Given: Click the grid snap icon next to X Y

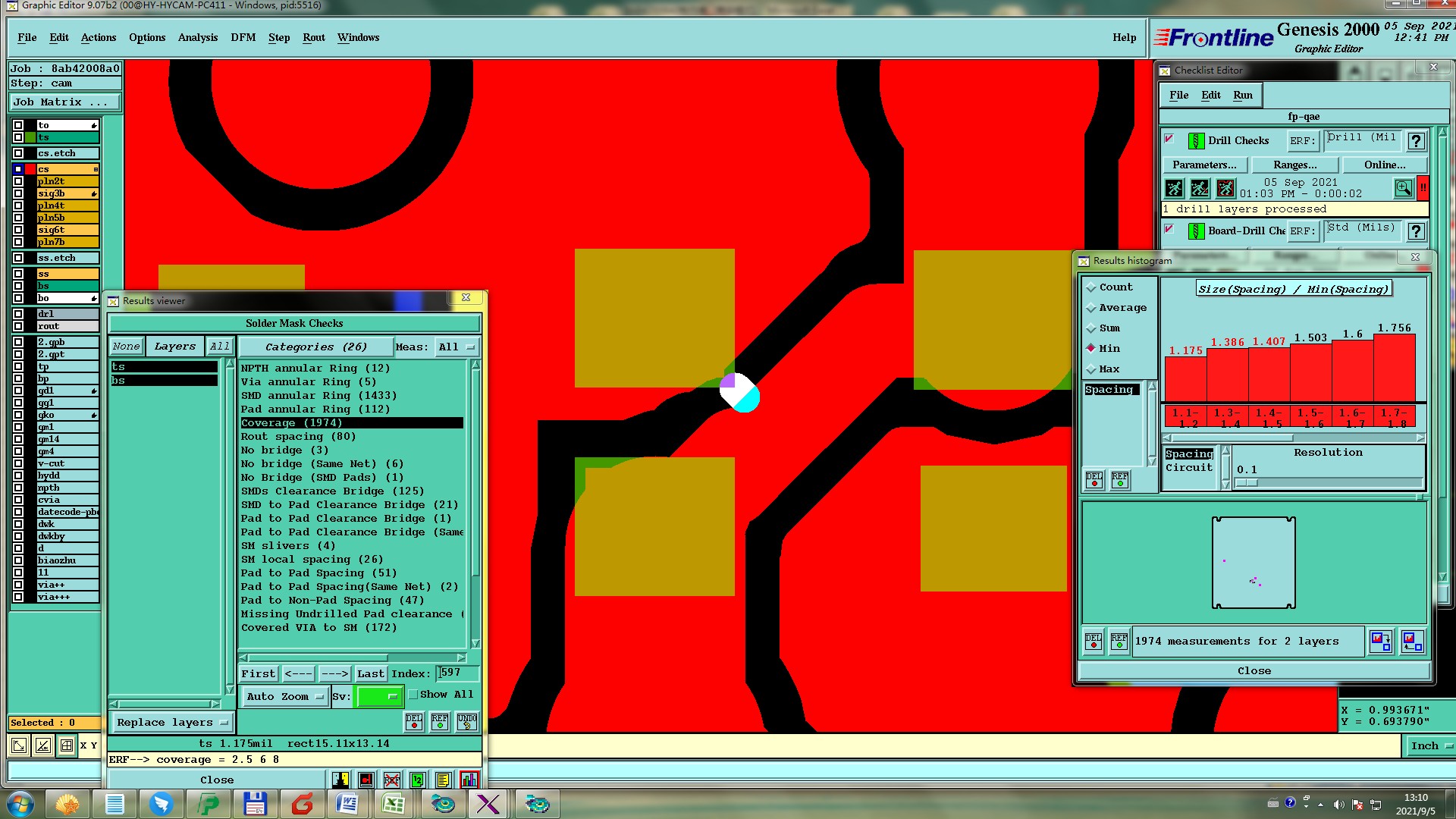Looking at the screenshot, I should (x=67, y=745).
